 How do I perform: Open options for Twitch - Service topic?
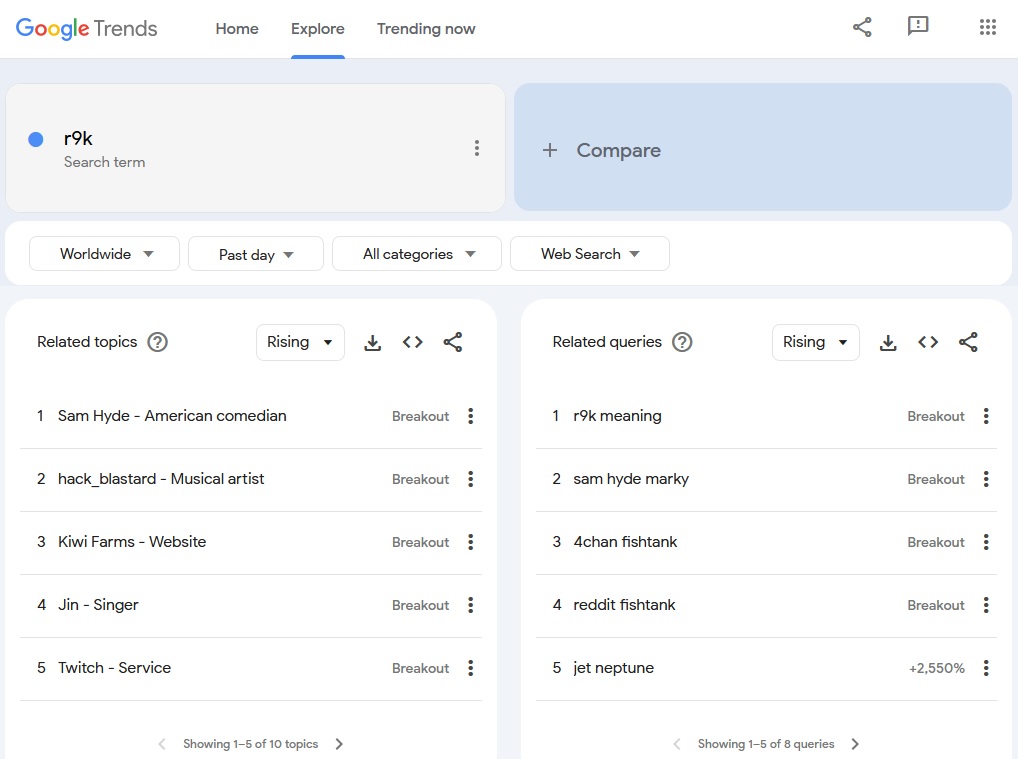(471, 667)
